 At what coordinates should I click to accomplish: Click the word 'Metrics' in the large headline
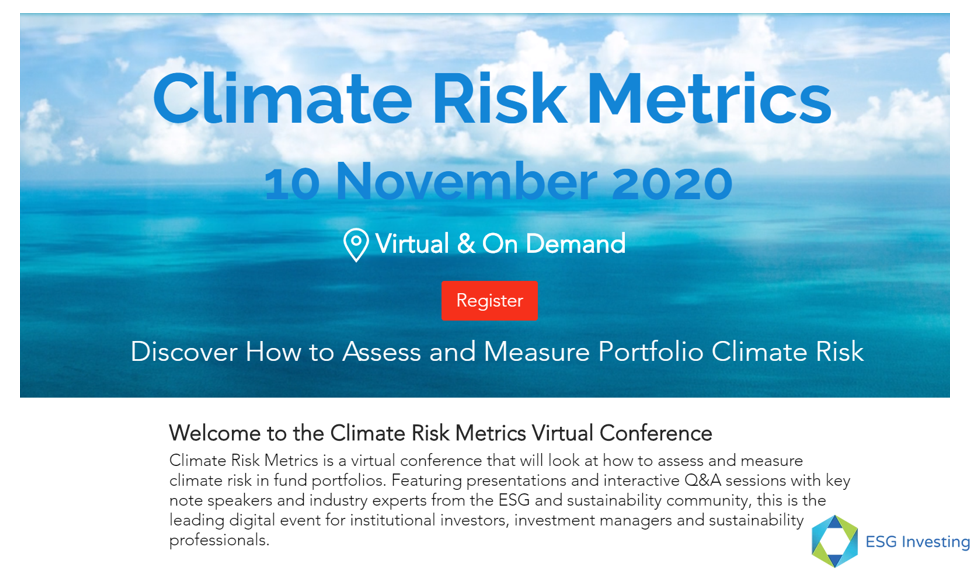pyautogui.click(x=708, y=100)
